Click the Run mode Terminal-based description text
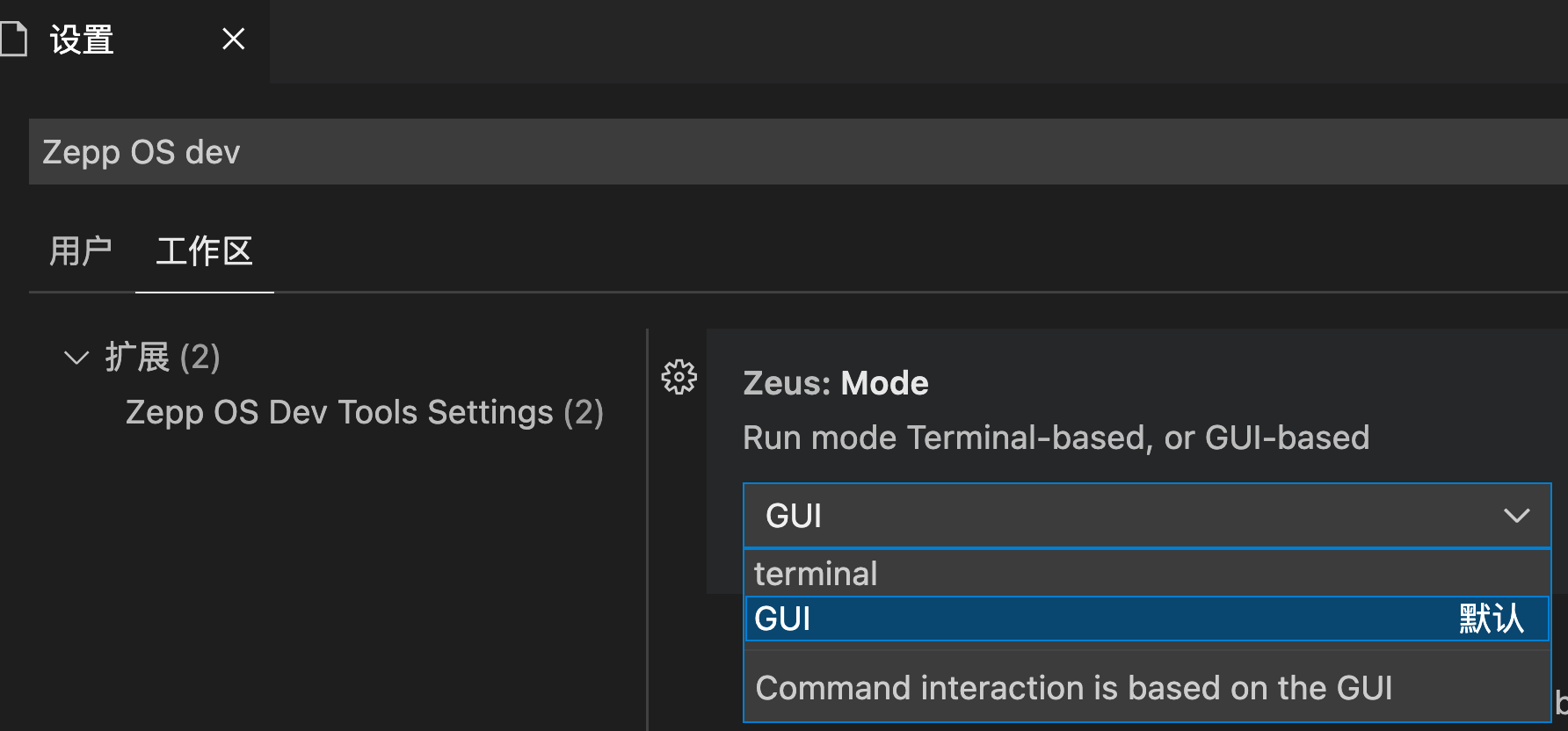The image size is (1568, 731). pyautogui.click(x=1055, y=438)
